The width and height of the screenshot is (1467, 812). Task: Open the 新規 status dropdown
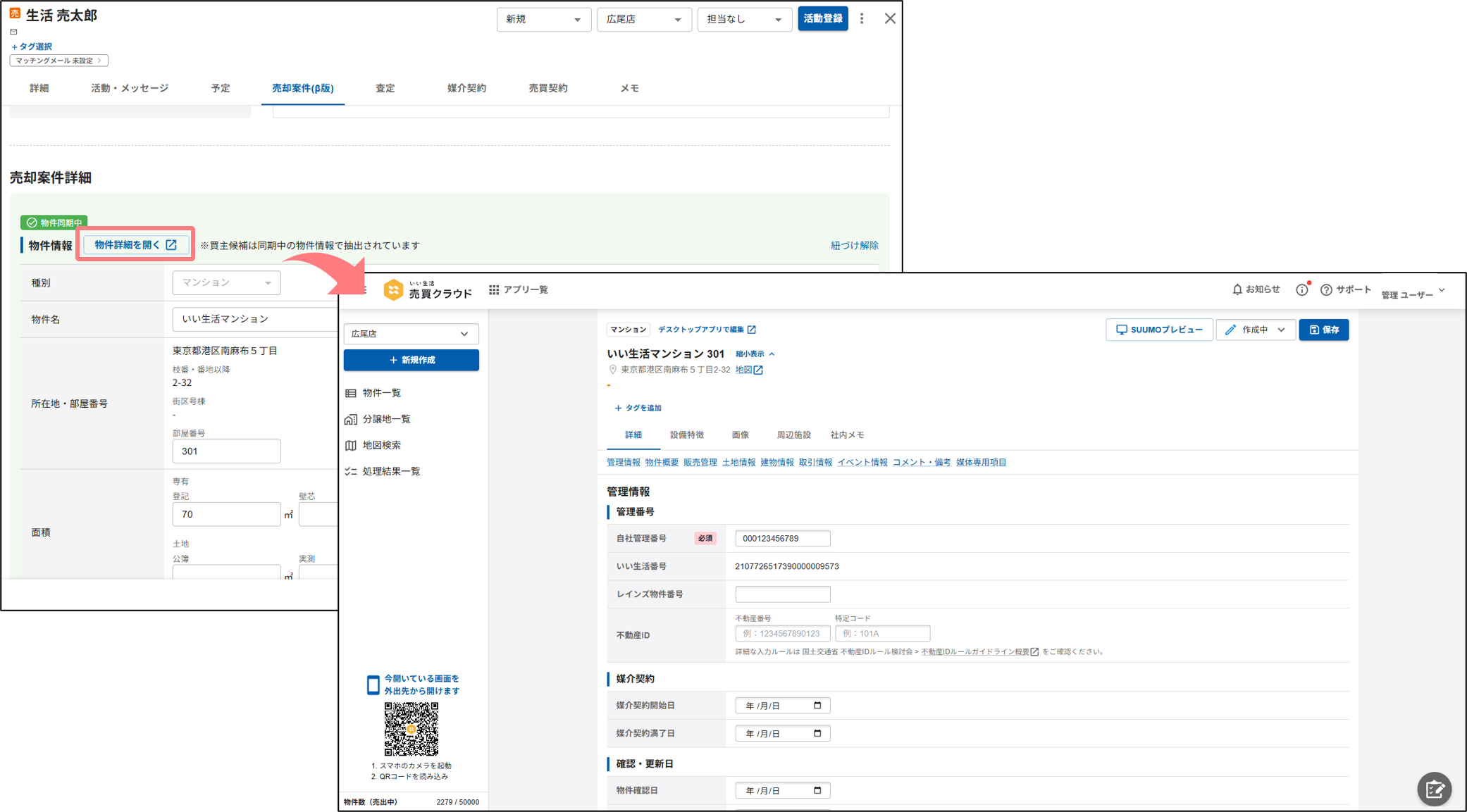point(543,19)
